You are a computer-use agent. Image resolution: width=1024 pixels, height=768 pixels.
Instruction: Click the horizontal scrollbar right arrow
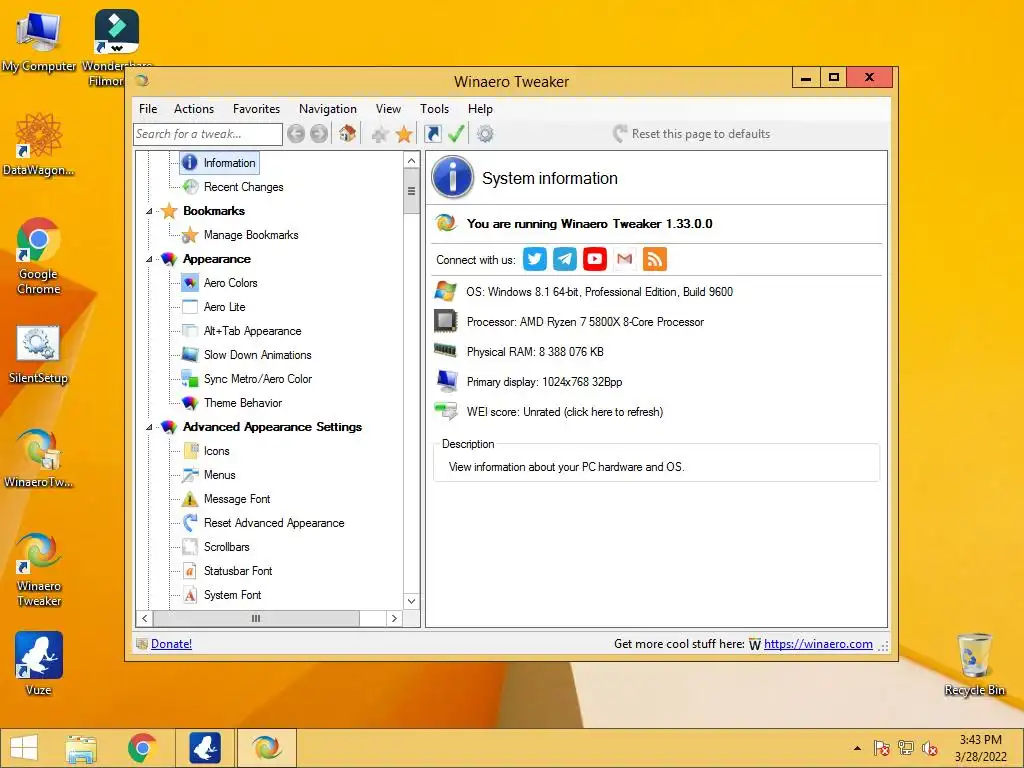coord(394,618)
